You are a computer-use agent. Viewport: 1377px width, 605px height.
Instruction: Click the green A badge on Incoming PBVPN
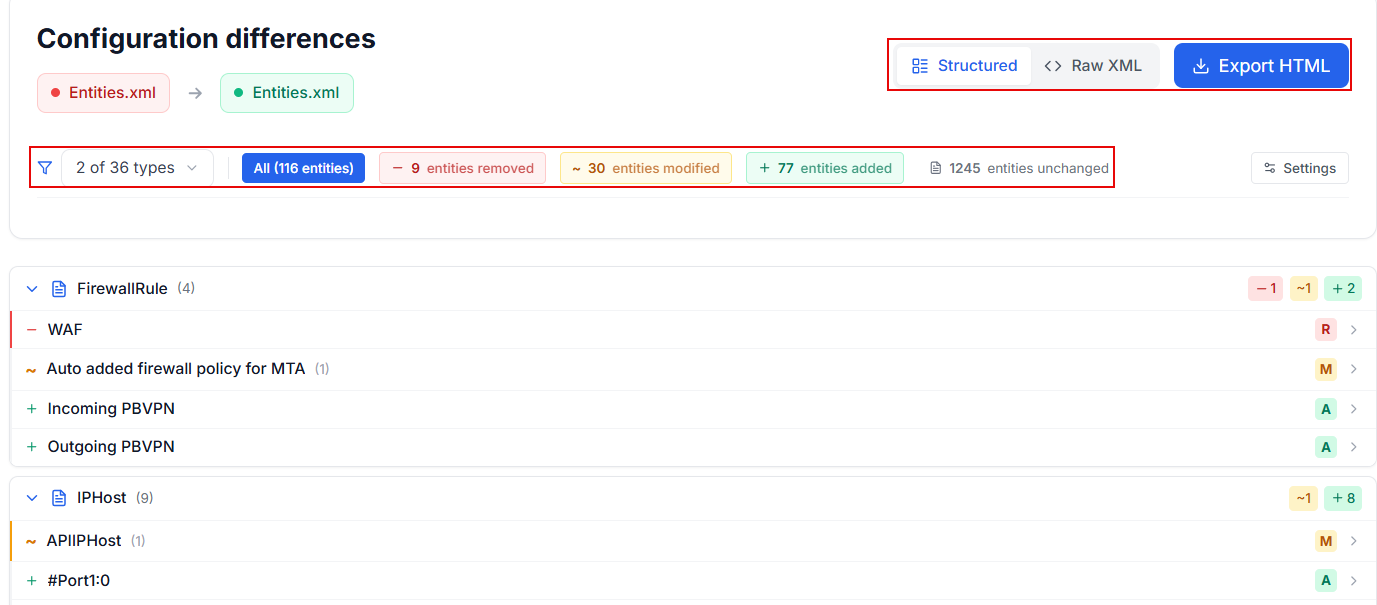(x=1326, y=409)
